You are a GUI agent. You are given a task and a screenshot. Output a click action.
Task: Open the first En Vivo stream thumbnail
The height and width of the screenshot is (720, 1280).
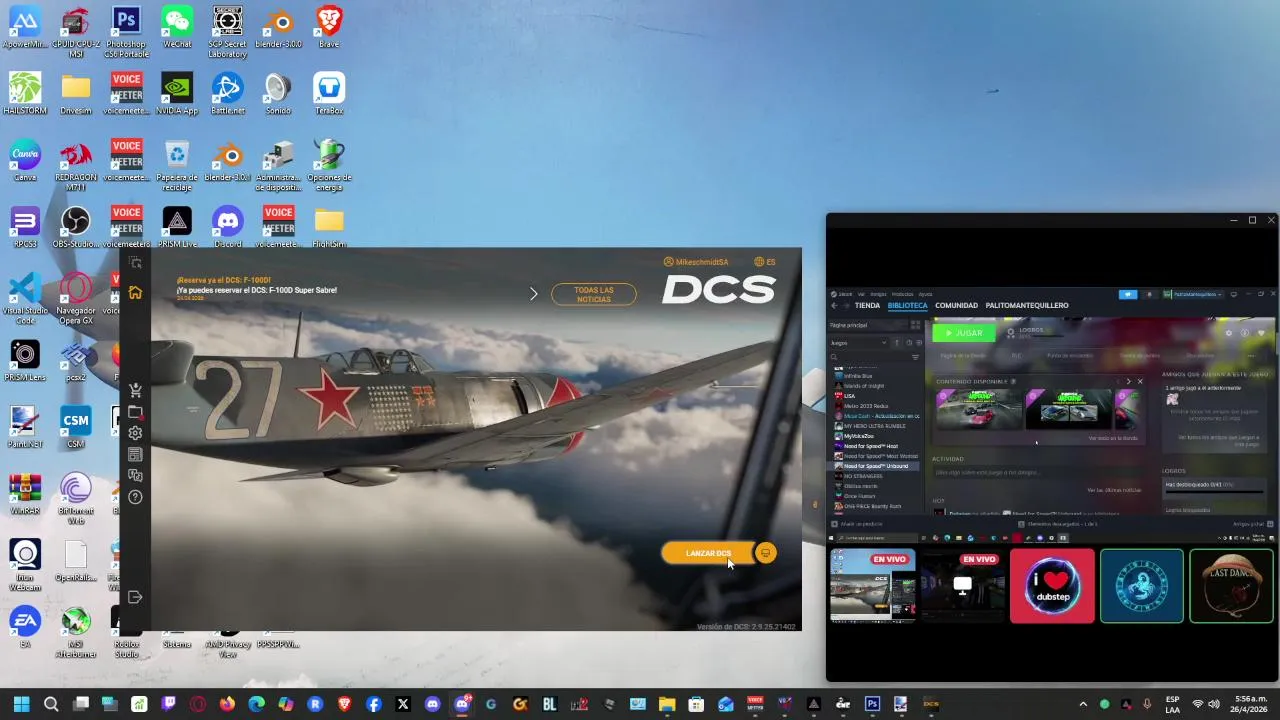tap(873, 586)
